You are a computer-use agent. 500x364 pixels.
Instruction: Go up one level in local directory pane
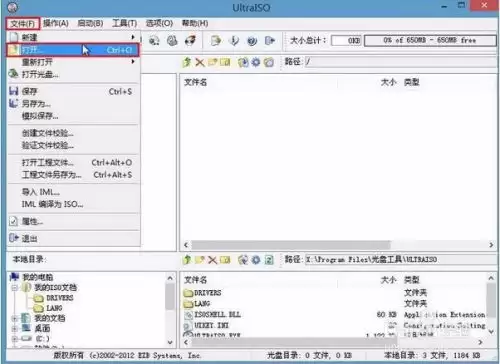[187, 260]
